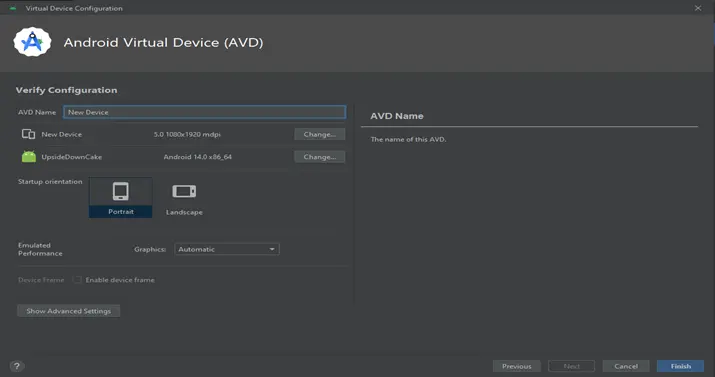The height and width of the screenshot is (377, 715).
Task: Click 'The name of this AVD.' description
Action: coord(408,139)
